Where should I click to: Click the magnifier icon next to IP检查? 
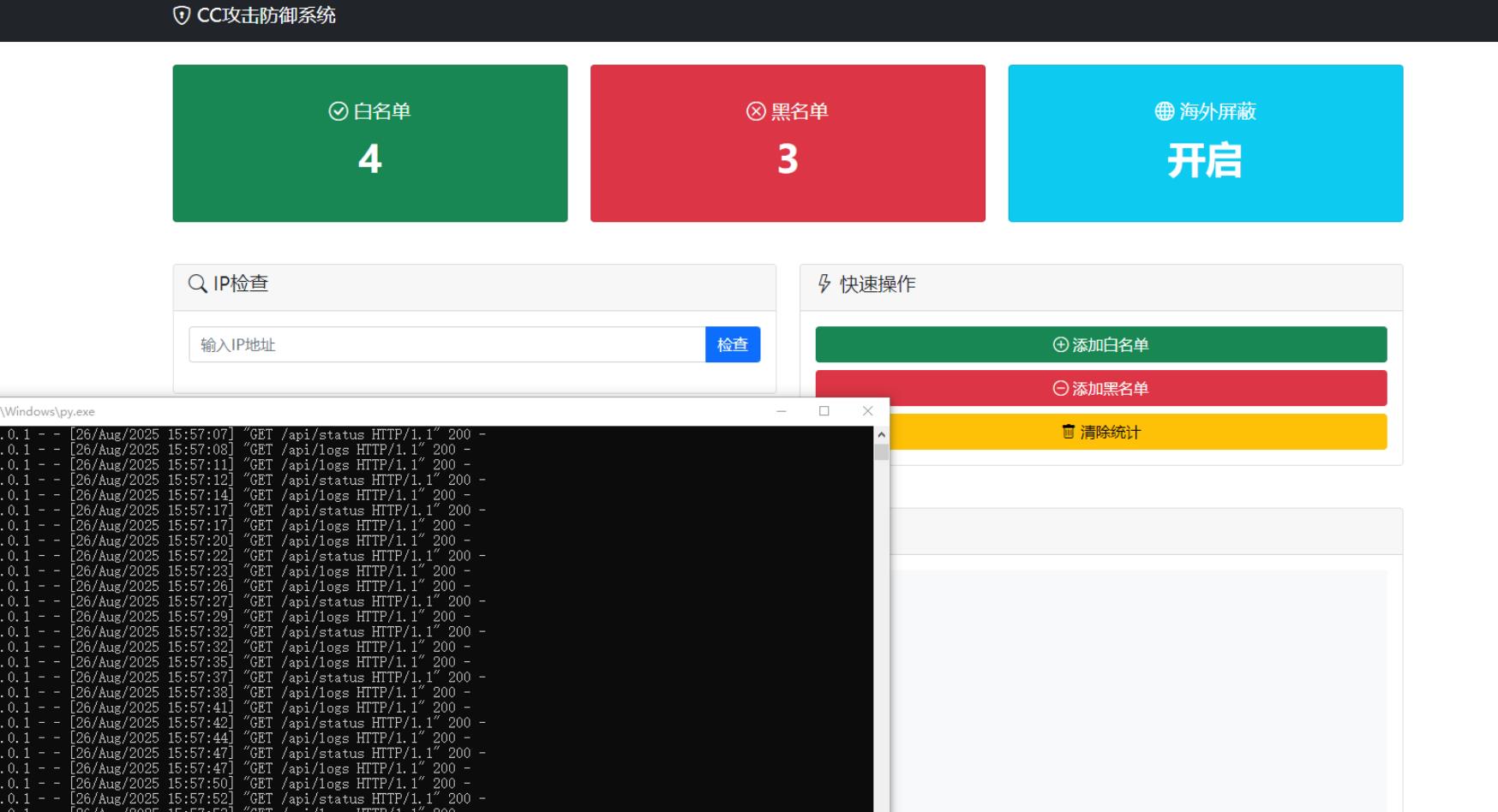pyautogui.click(x=198, y=284)
